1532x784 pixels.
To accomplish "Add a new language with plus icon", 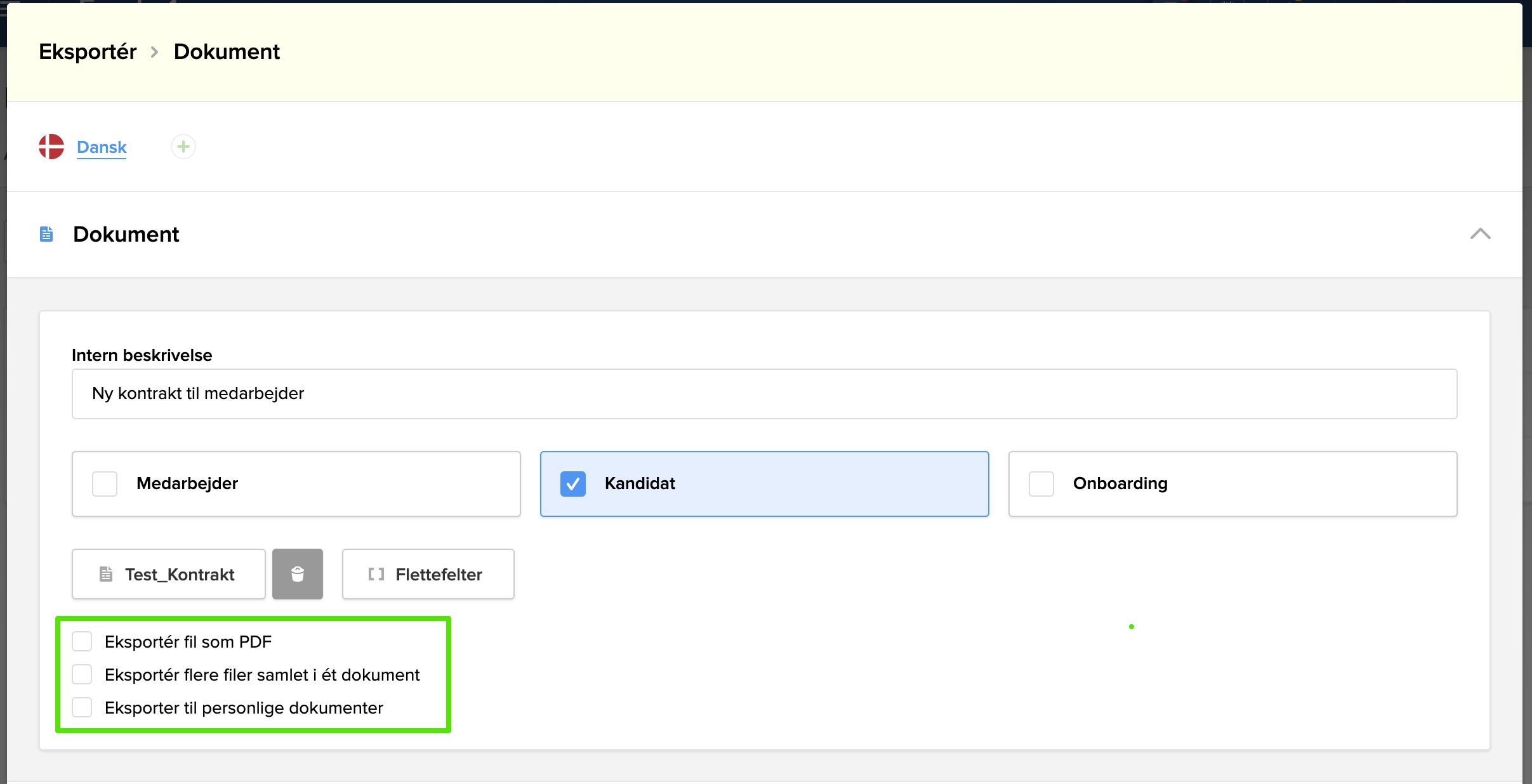I will [x=183, y=147].
